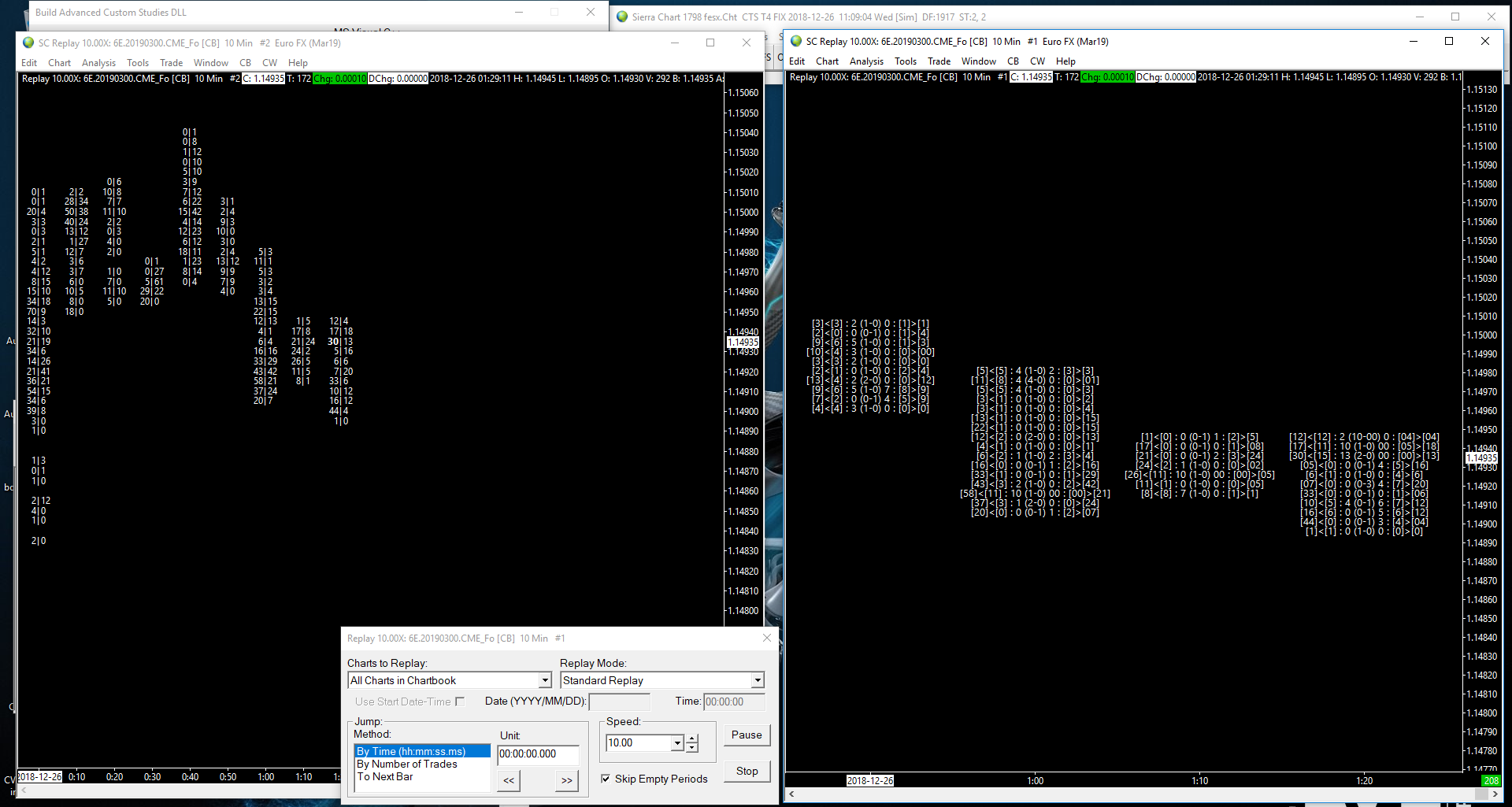Open the Tools menu in chart #2 window

point(138,63)
